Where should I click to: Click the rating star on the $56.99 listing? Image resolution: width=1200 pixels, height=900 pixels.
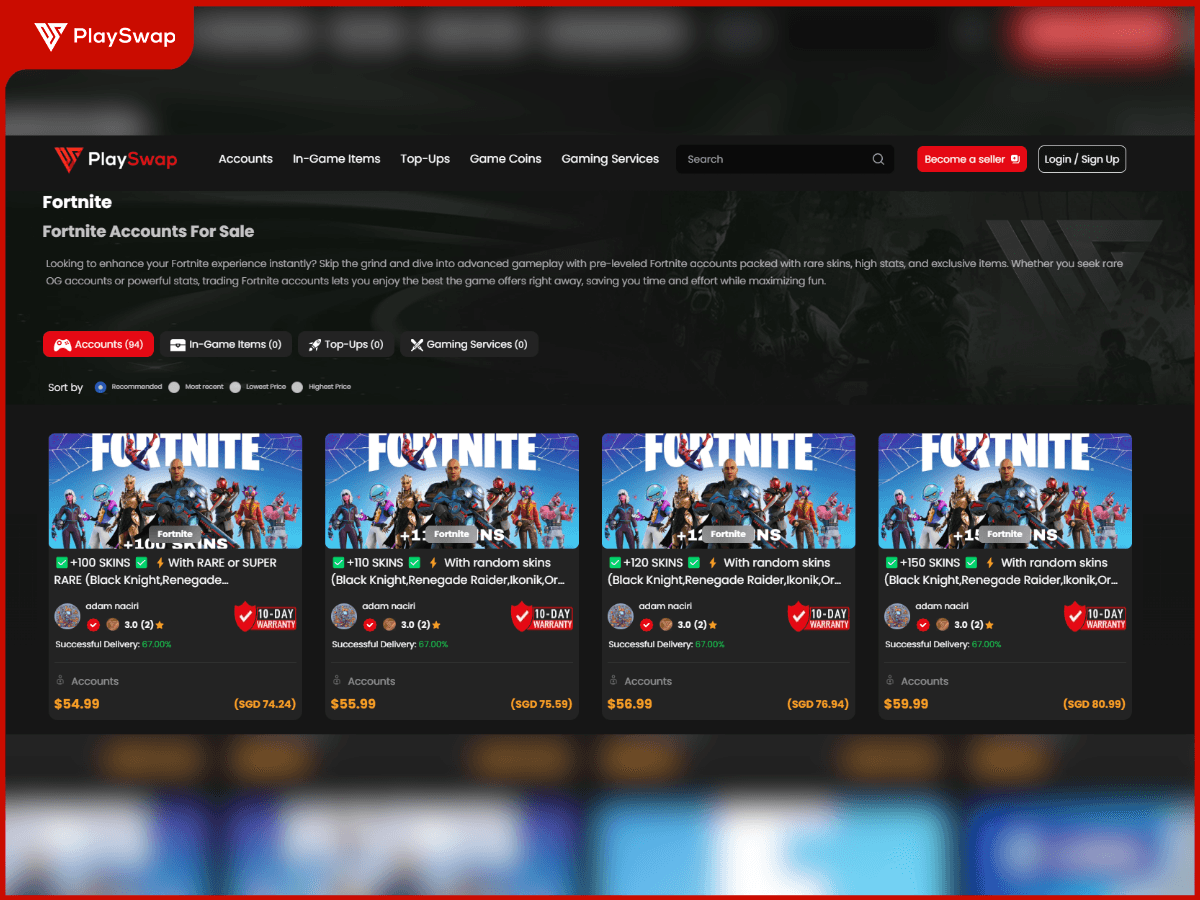coord(713,625)
